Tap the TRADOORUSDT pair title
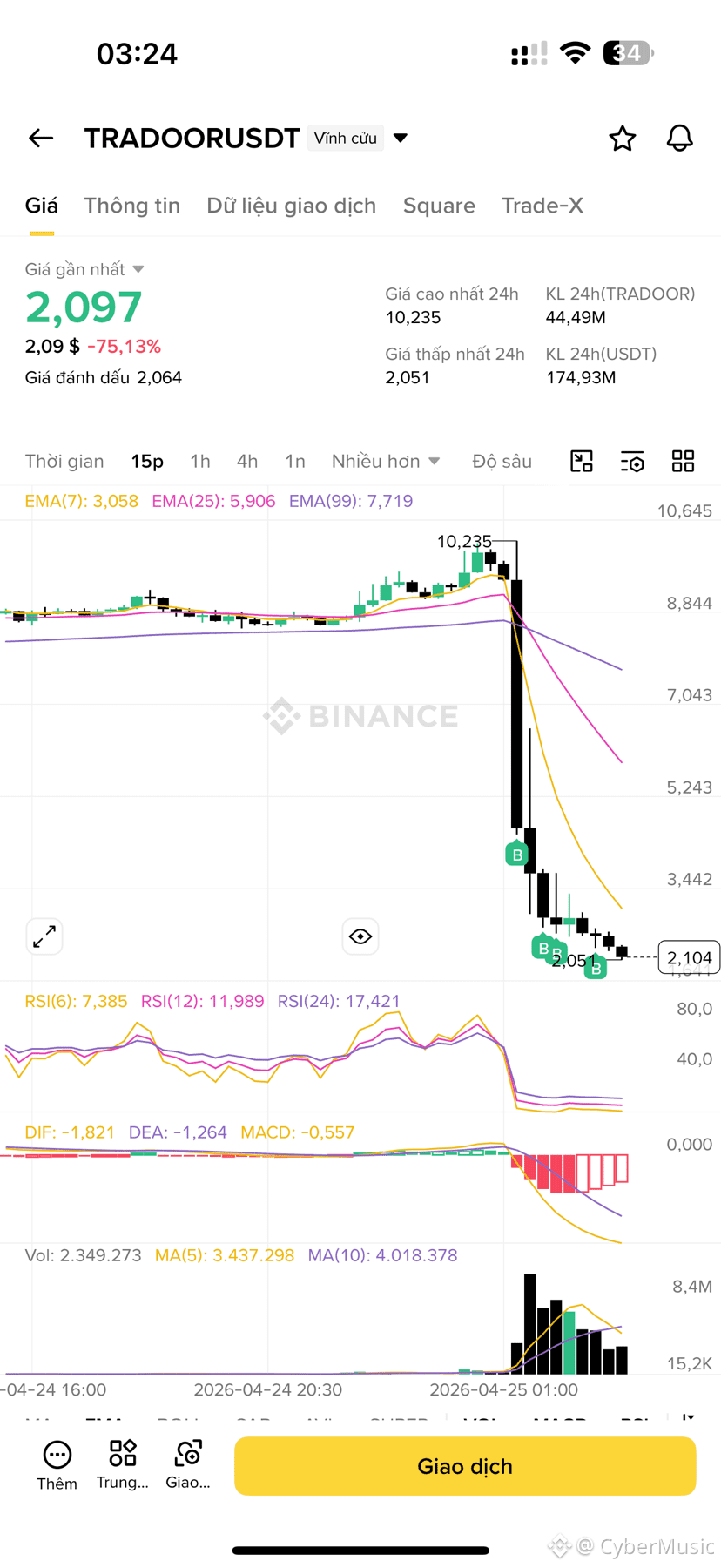The height and width of the screenshot is (1568, 721). coord(192,138)
